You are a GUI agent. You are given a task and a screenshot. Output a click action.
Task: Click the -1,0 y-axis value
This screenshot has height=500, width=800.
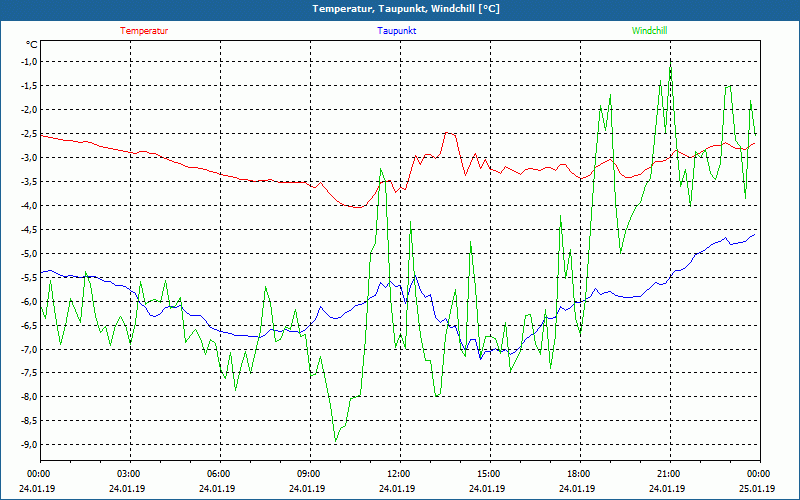[28, 62]
